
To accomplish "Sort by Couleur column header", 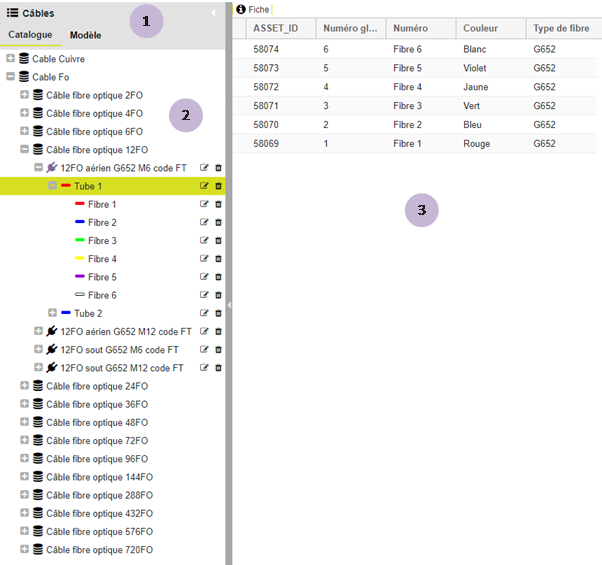I will [480, 28].
